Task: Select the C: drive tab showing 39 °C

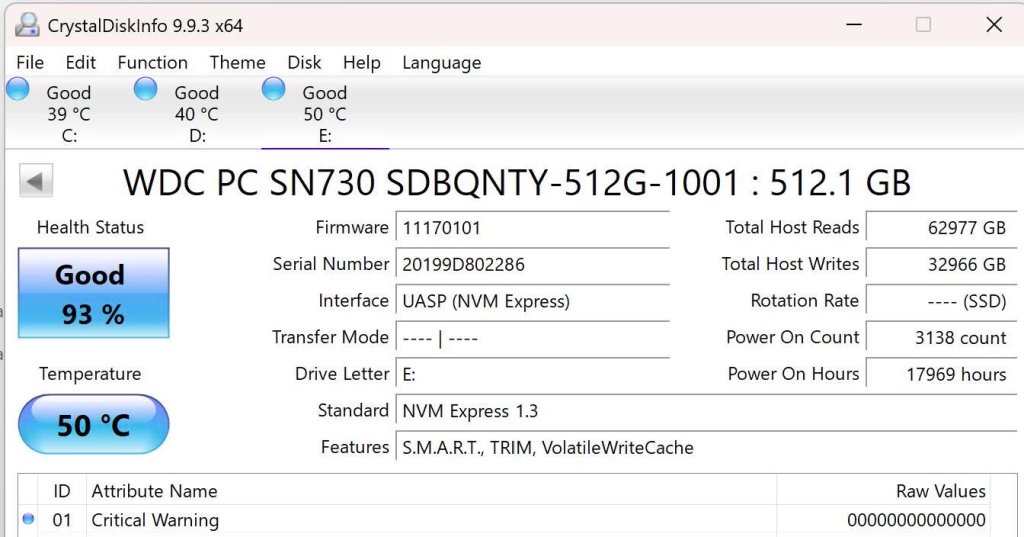Action: (x=69, y=114)
